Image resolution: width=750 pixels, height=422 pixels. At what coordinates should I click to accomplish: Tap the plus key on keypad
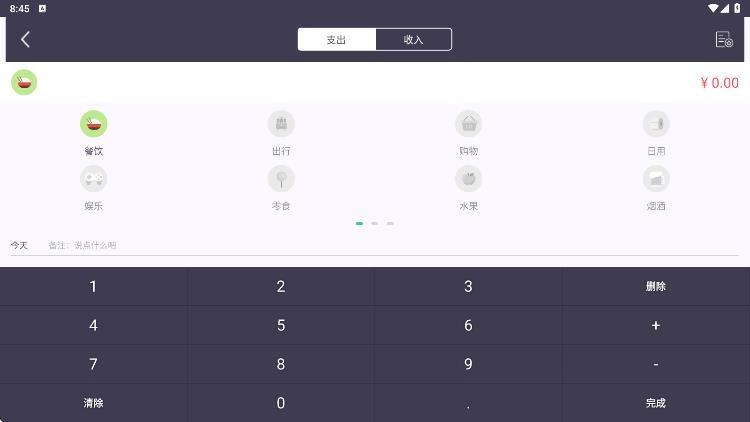pyautogui.click(x=656, y=325)
